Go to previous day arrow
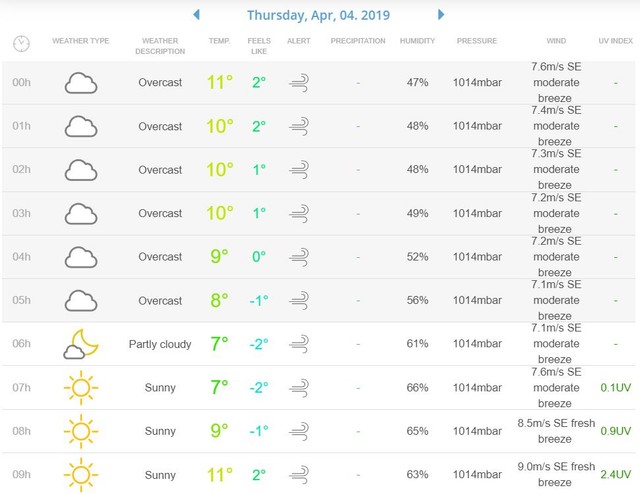The width and height of the screenshot is (640, 494). coord(197,15)
